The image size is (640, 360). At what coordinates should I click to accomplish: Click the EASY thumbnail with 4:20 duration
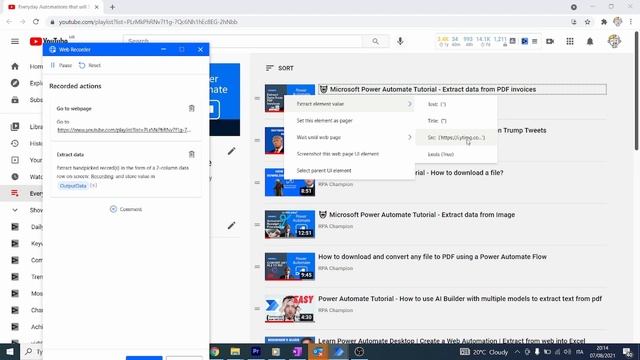(x=290, y=309)
